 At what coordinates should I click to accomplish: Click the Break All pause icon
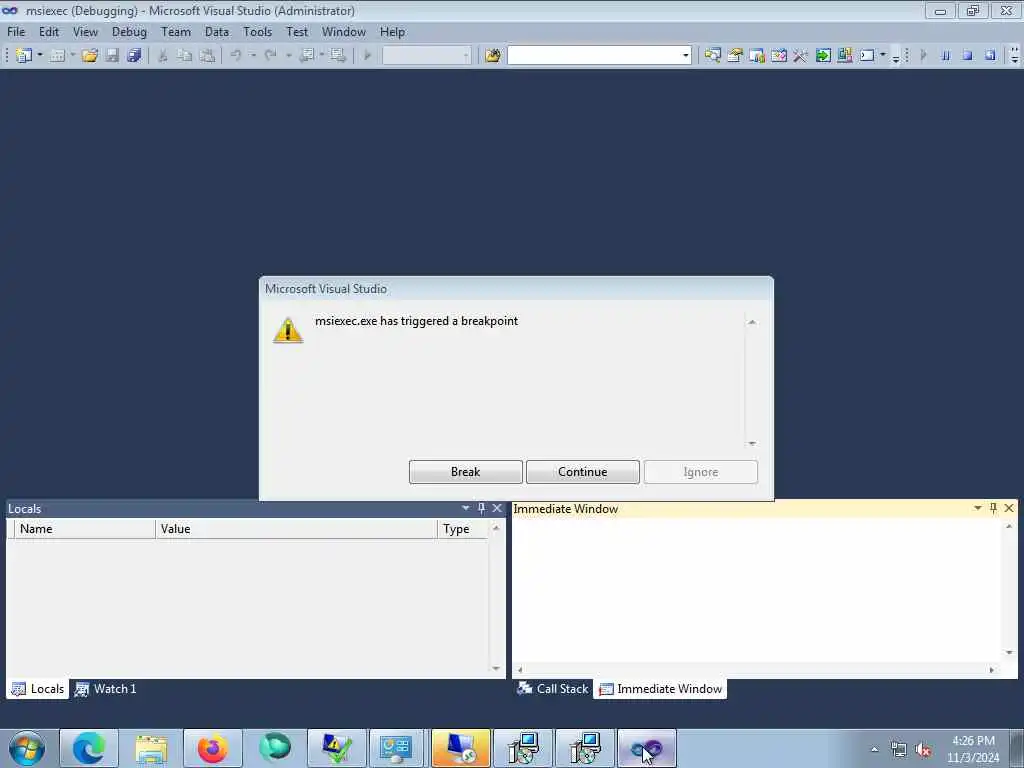(x=946, y=56)
